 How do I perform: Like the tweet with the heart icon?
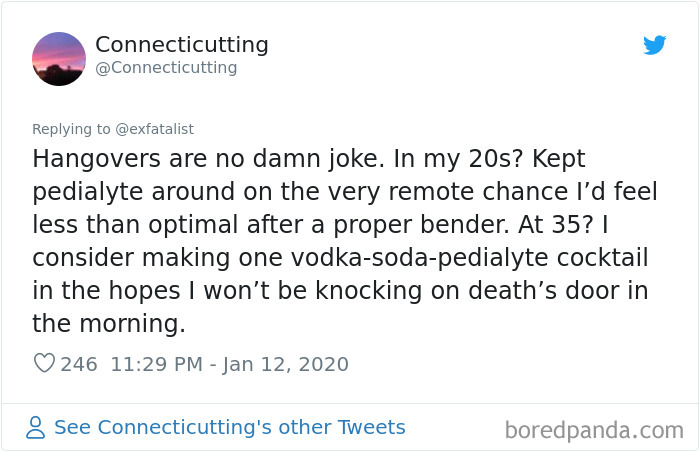[44, 364]
